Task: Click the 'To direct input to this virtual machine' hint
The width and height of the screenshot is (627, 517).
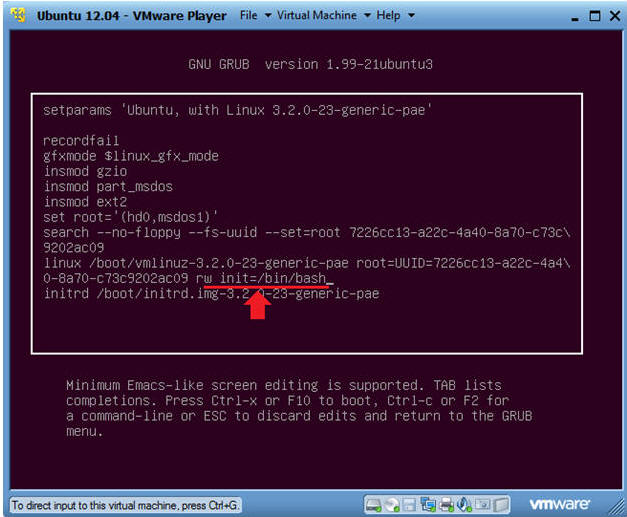Action: point(124,505)
